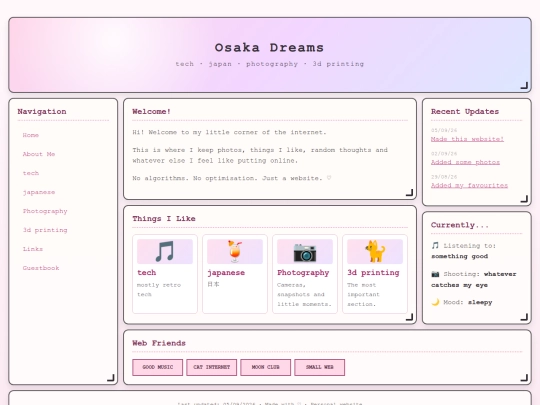Go to Home in the navigation

[x=31, y=135]
